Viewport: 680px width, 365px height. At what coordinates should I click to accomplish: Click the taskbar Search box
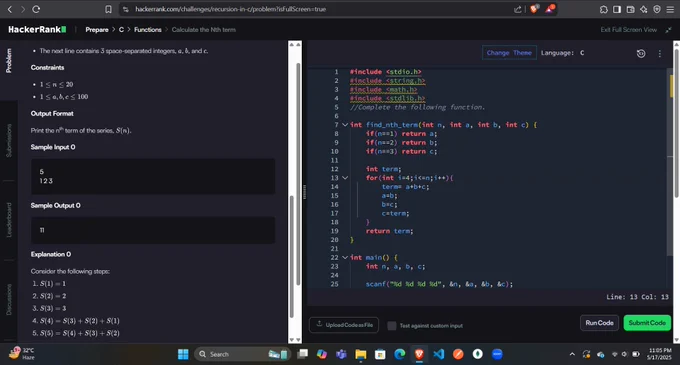click(x=242, y=354)
